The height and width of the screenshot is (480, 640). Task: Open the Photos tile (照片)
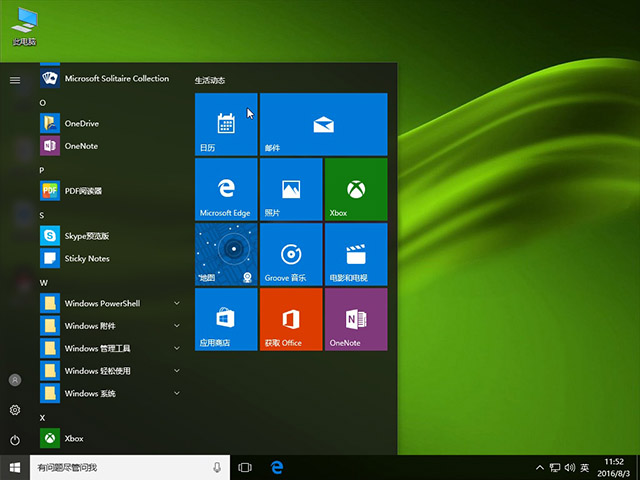click(290, 189)
